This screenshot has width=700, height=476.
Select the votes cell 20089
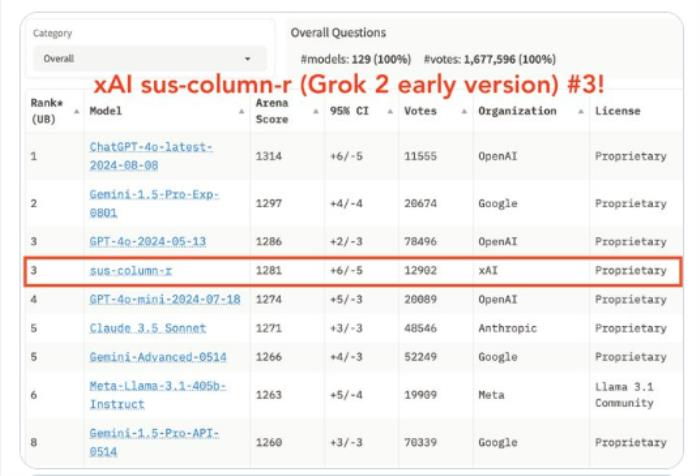[421, 299]
